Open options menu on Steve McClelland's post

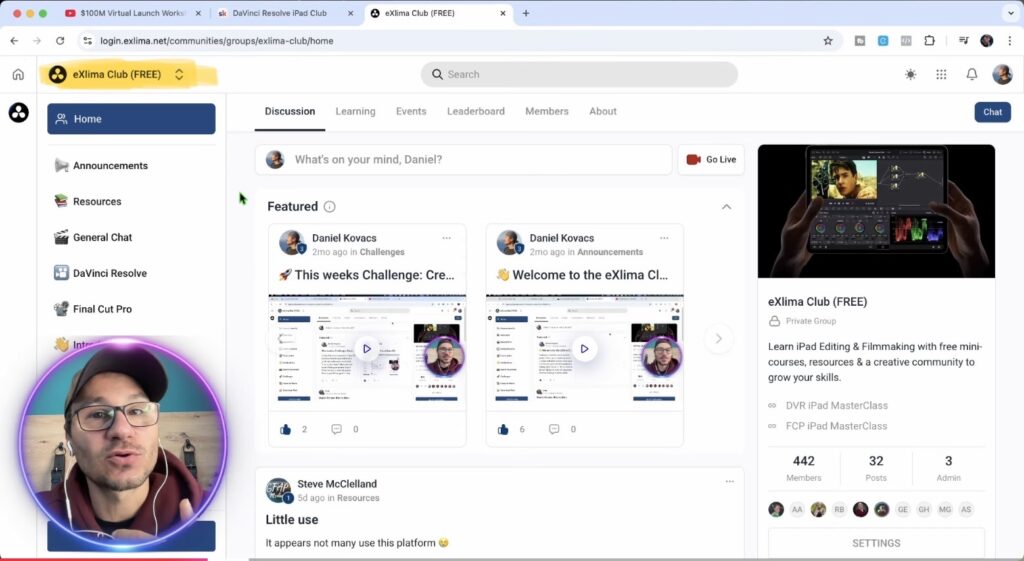[x=729, y=481]
